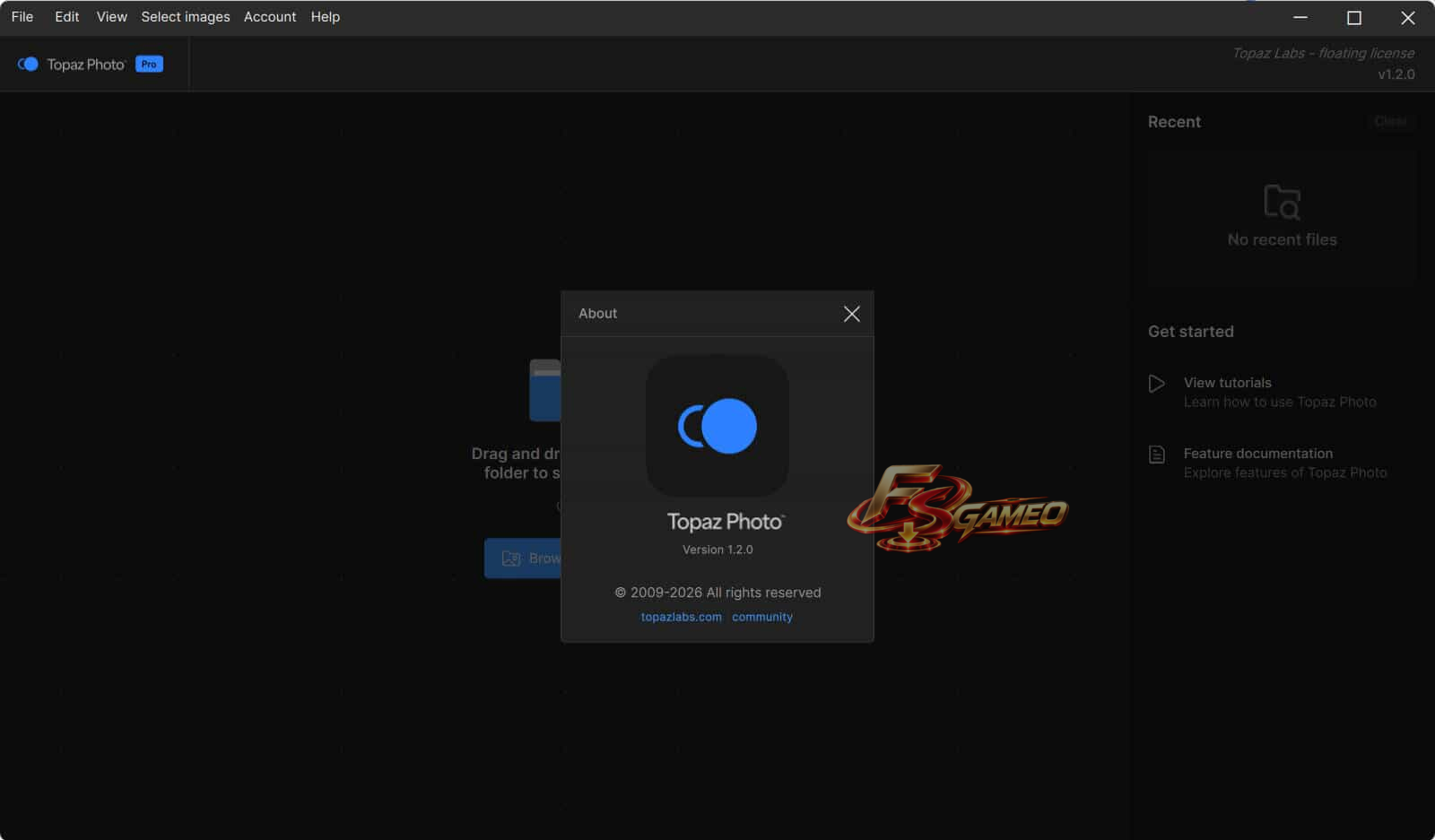The width and height of the screenshot is (1435, 840).
Task: Click the View tutorials play icon
Action: click(1157, 384)
